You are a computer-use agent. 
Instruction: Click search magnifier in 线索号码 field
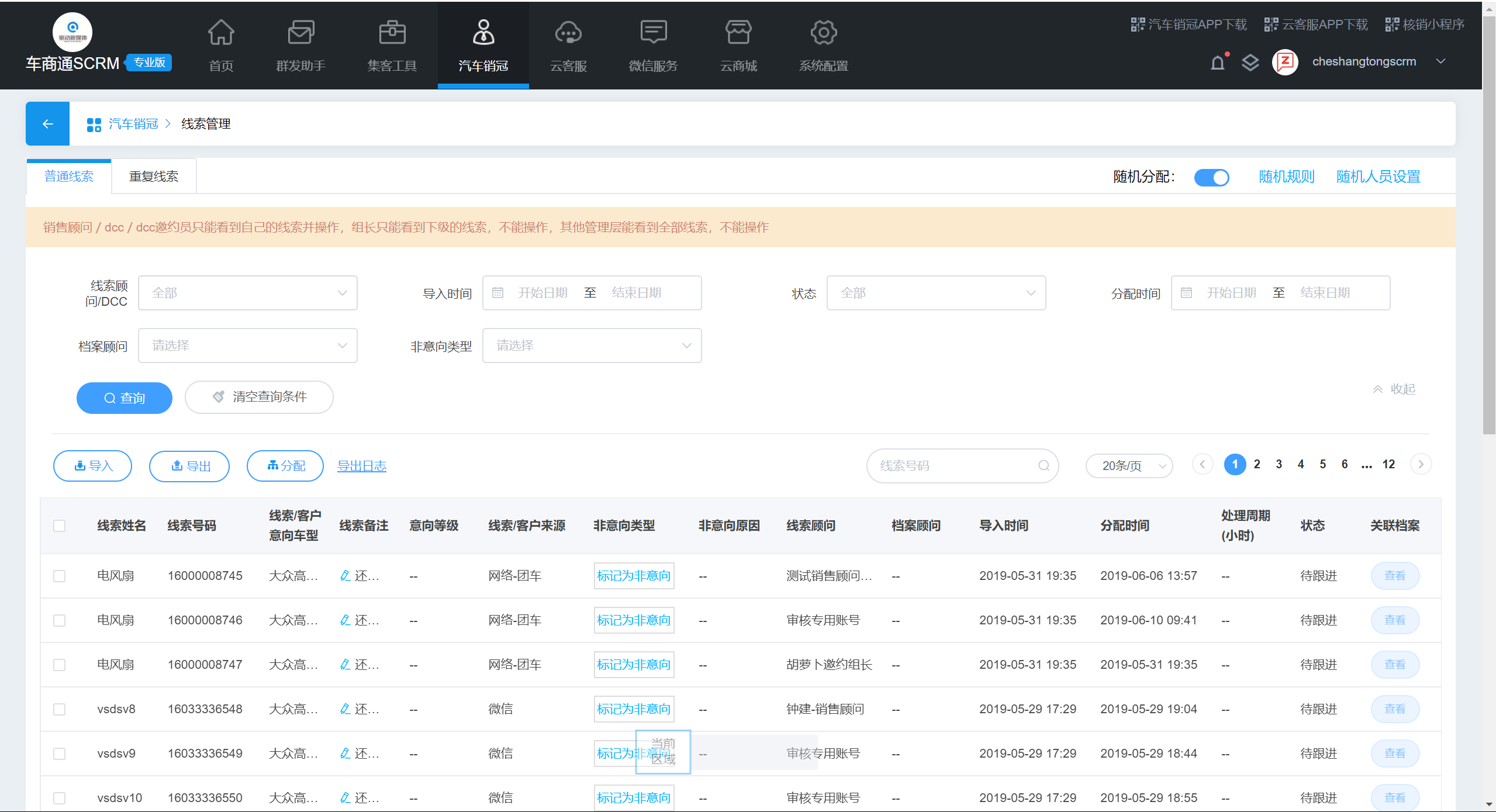1044,466
